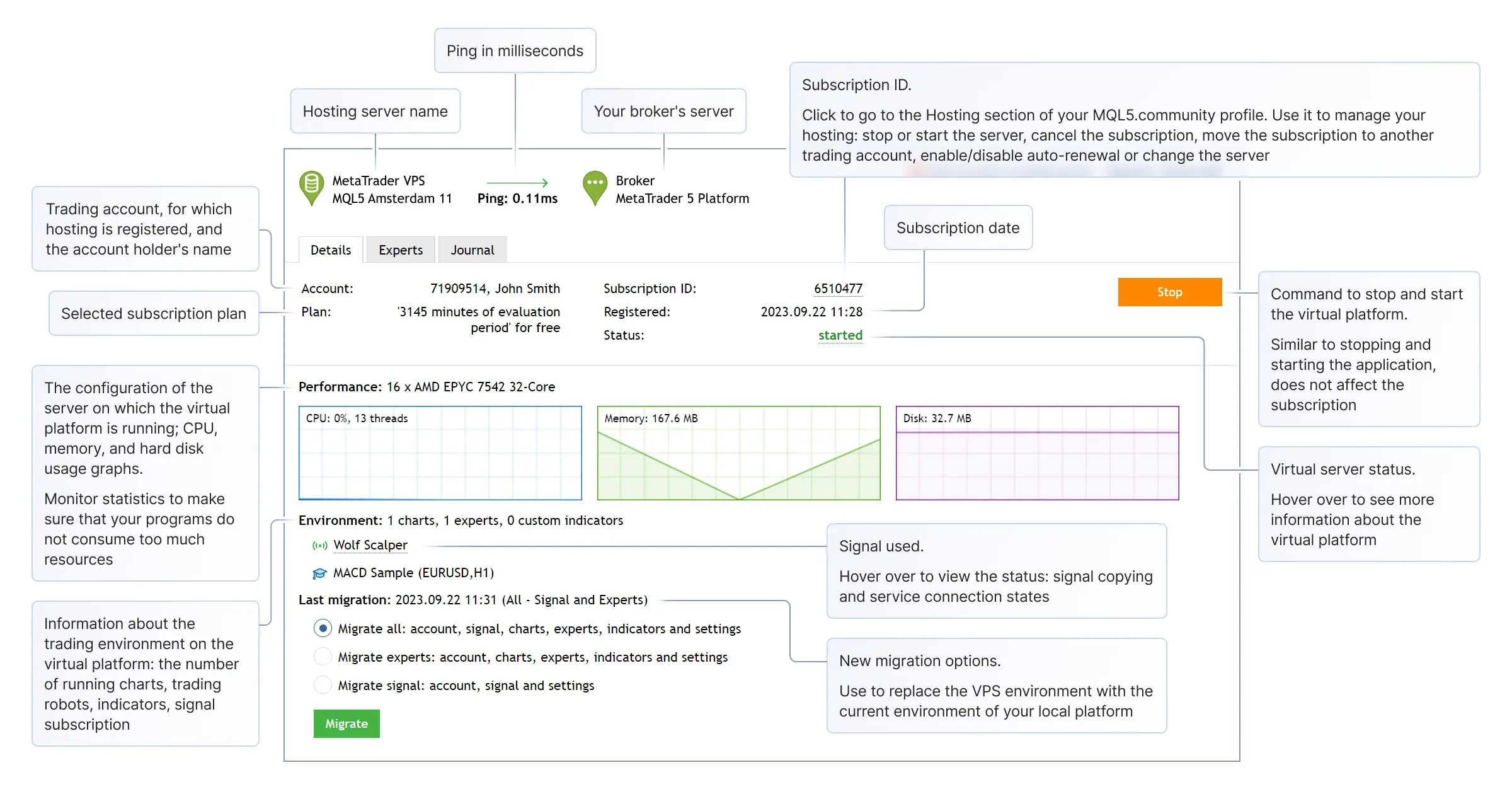The width and height of the screenshot is (1512, 794).
Task: Open the Experts tab
Action: tap(401, 250)
